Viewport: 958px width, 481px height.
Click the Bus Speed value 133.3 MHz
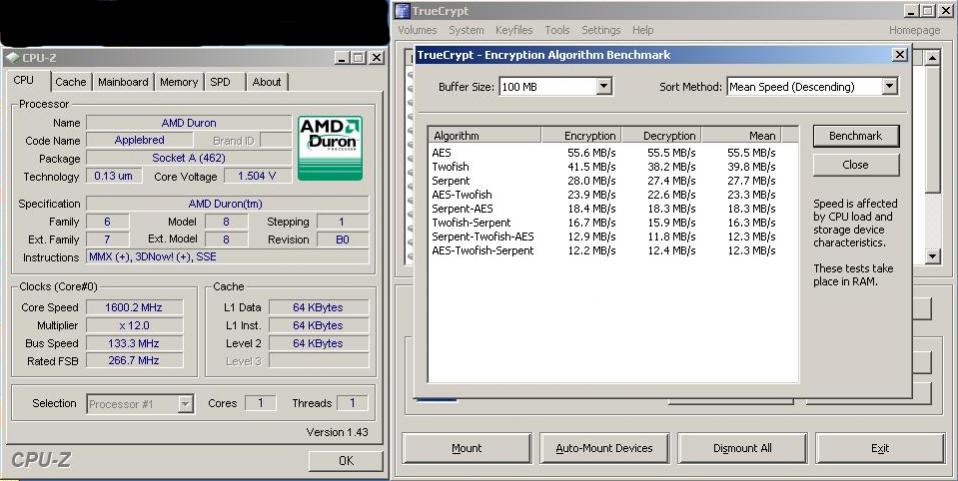pyautogui.click(x=134, y=343)
